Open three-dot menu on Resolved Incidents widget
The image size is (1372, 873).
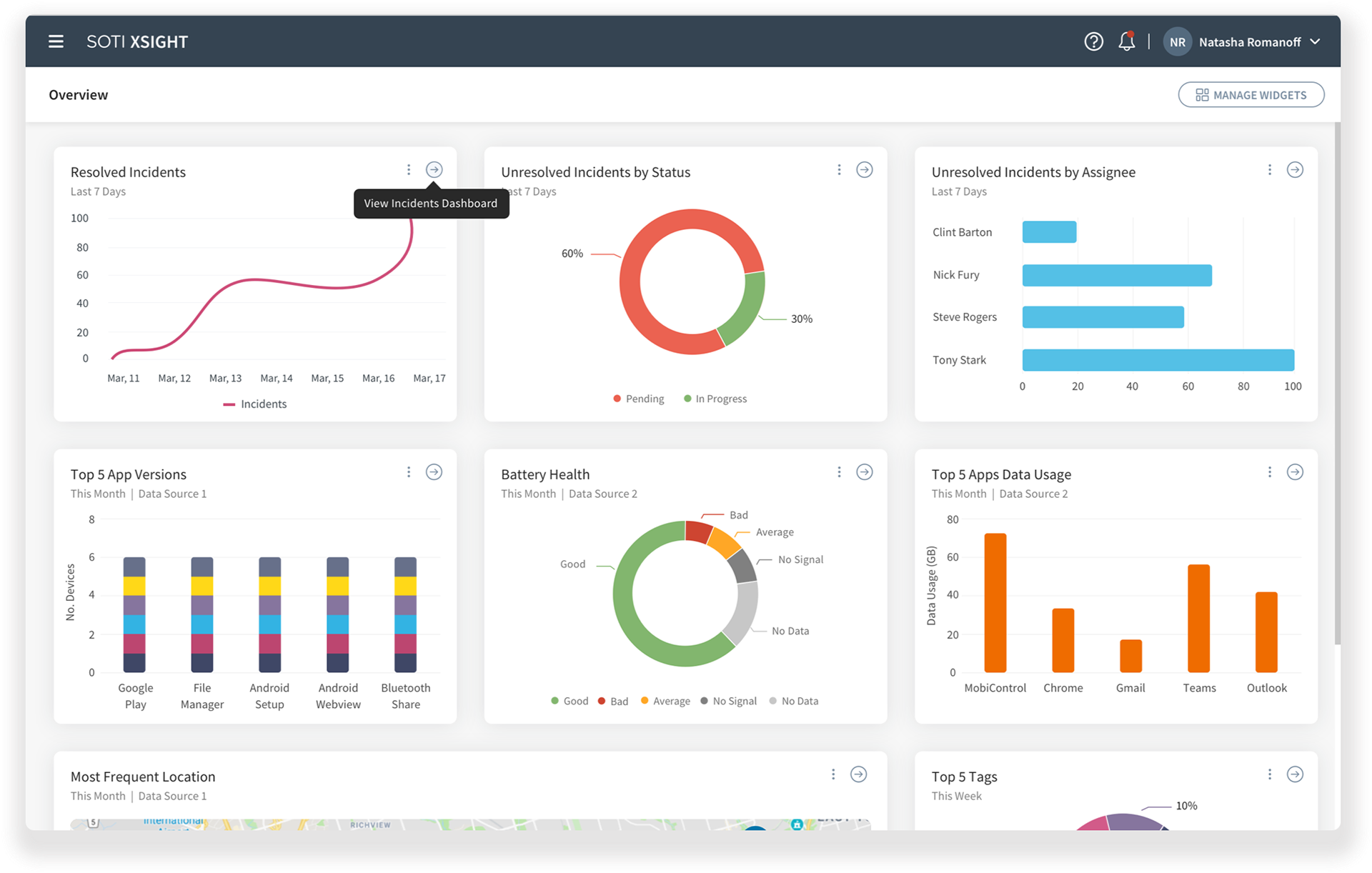coord(409,169)
